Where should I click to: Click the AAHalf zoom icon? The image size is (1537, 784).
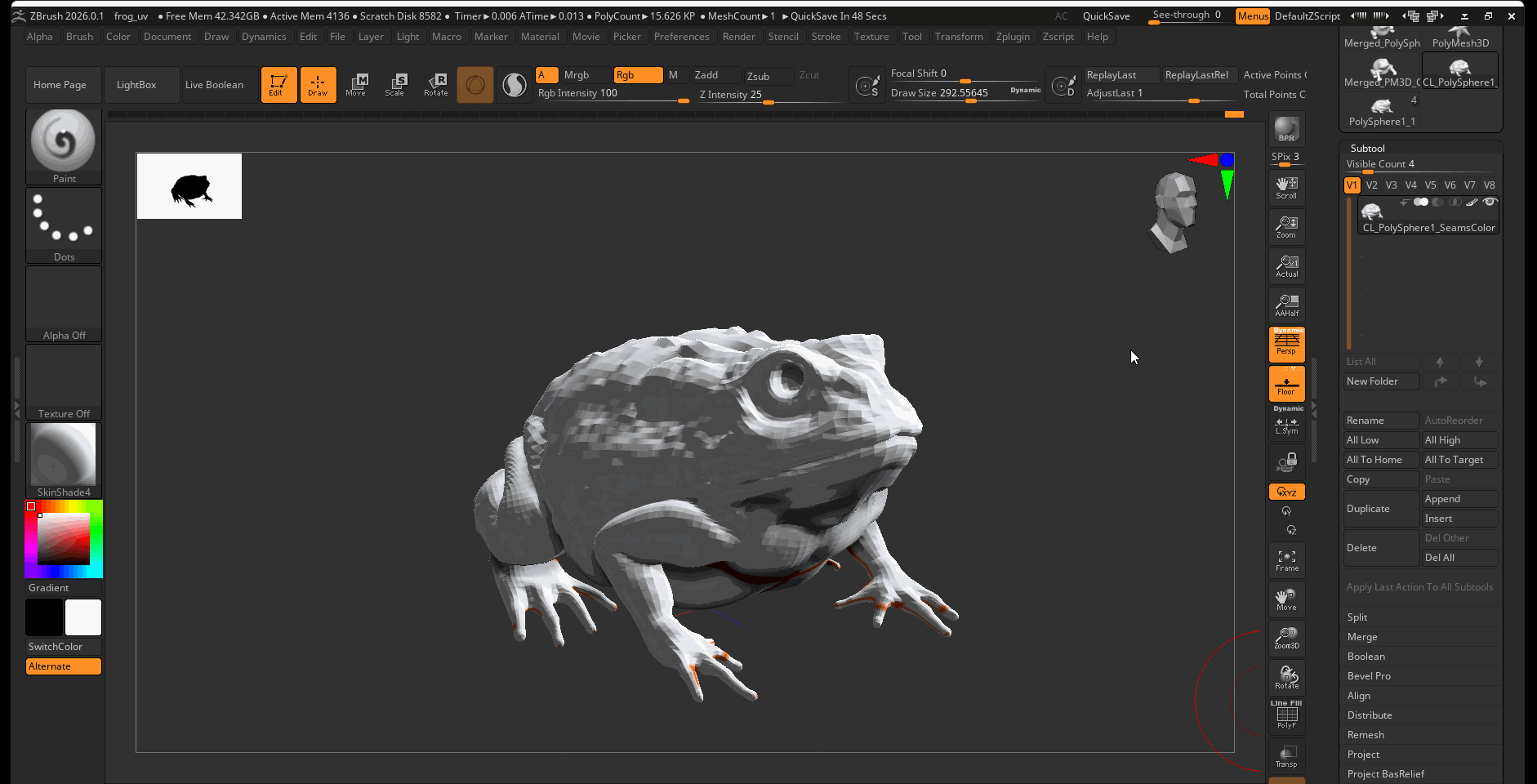point(1286,305)
